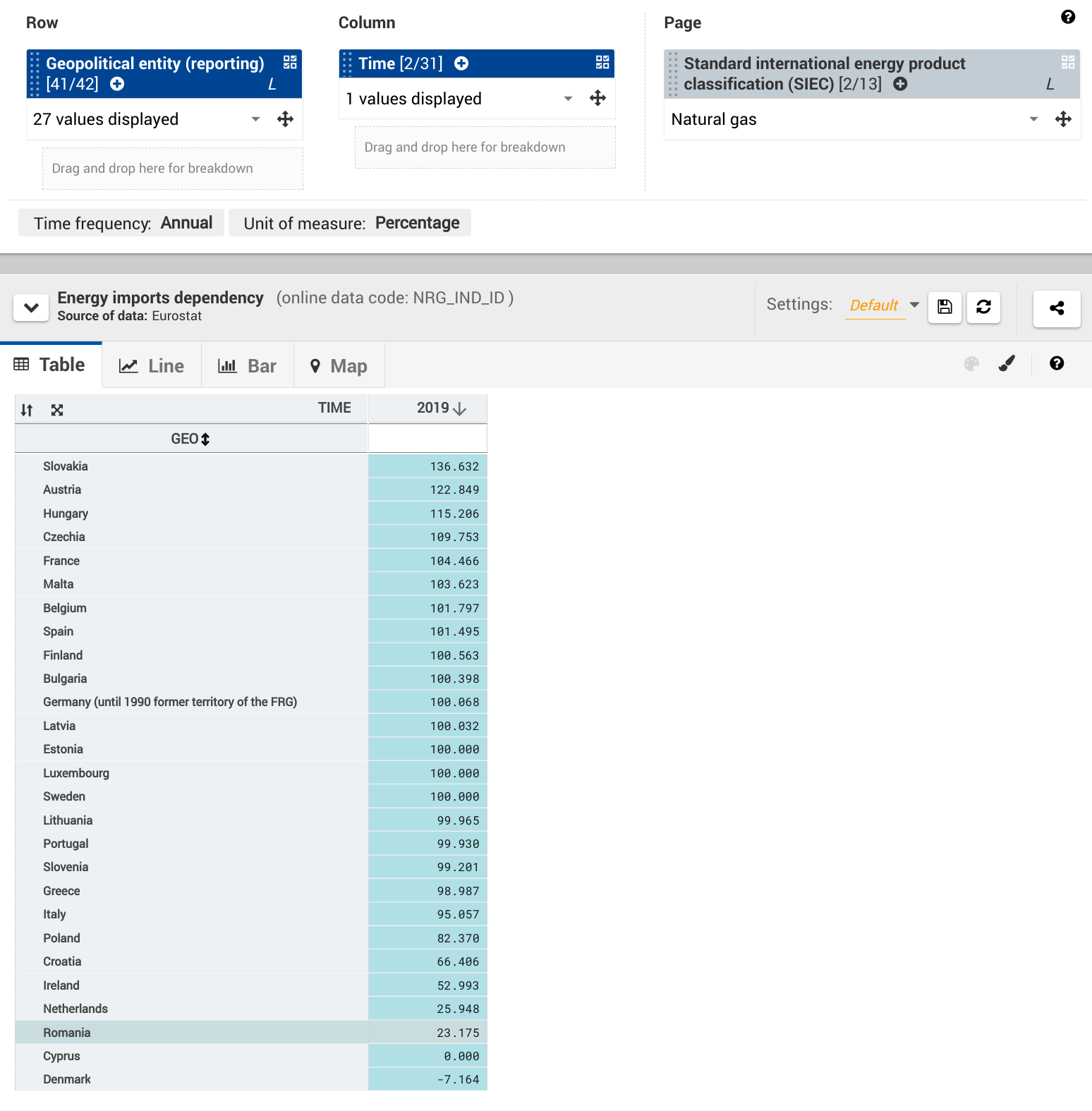
Task: Click the swap rows and columns icon
Action: click(x=27, y=410)
